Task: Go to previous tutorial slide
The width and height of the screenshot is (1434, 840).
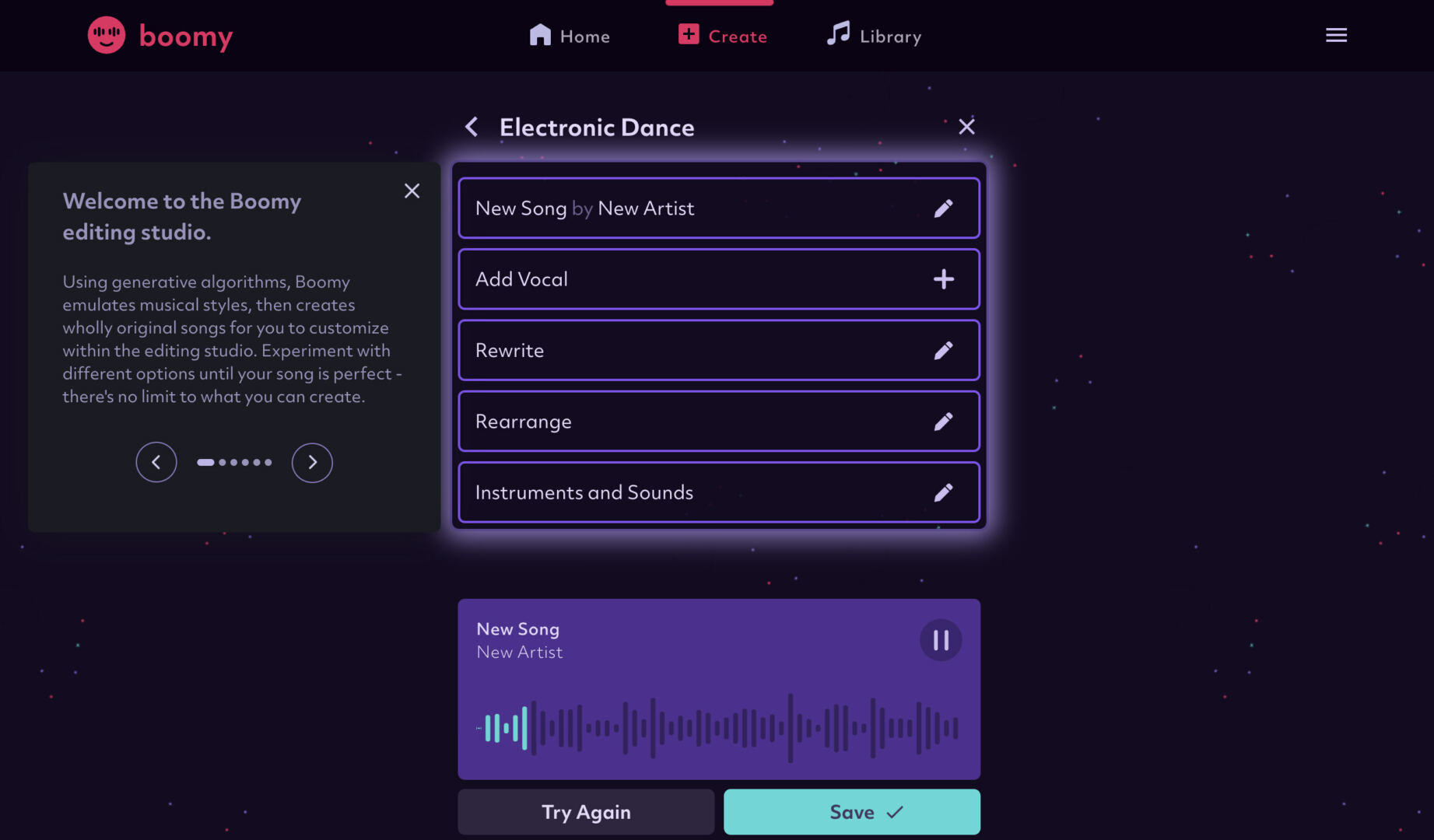Action: (156, 462)
